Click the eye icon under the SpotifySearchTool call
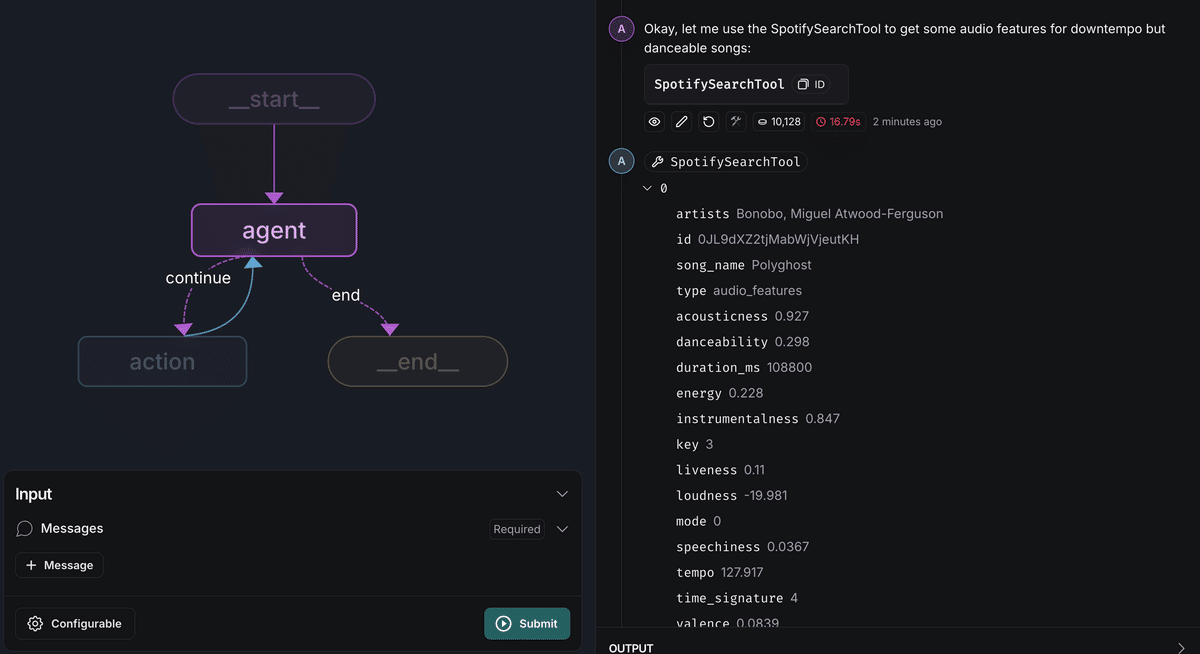Image resolution: width=1200 pixels, height=654 pixels. point(655,122)
